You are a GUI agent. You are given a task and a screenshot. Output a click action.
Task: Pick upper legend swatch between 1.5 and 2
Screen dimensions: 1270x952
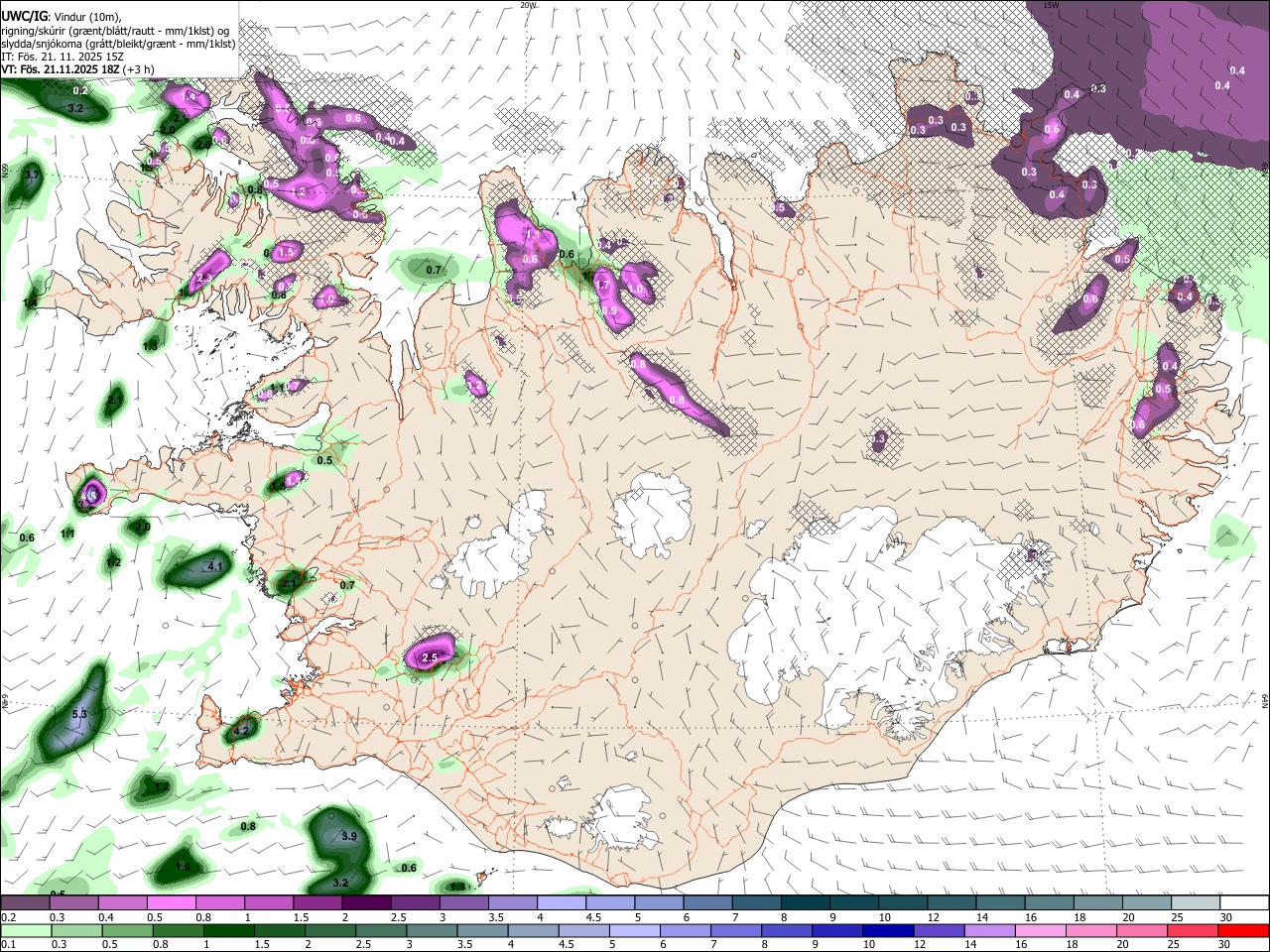tap(317, 903)
